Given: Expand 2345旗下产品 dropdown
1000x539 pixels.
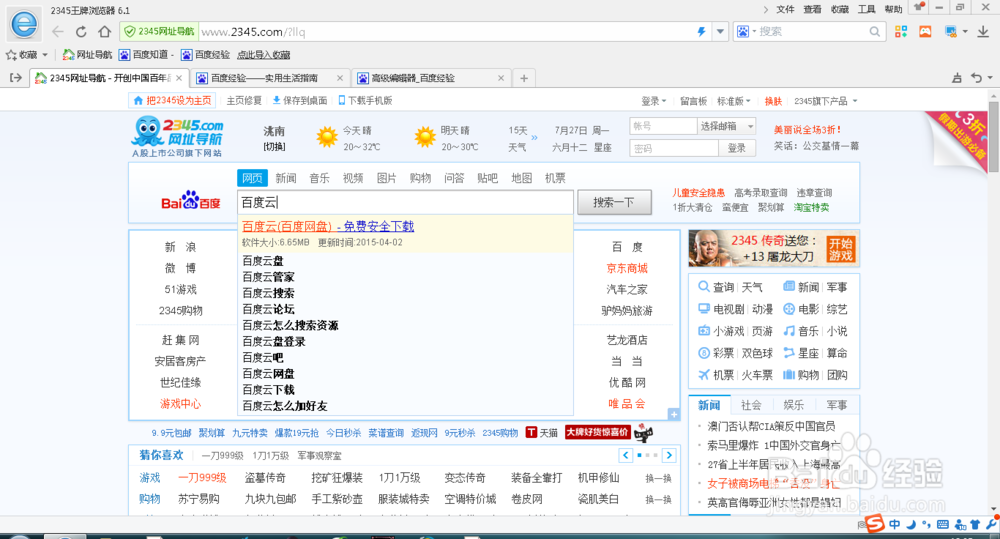Looking at the screenshot, I should pos(825,101).
